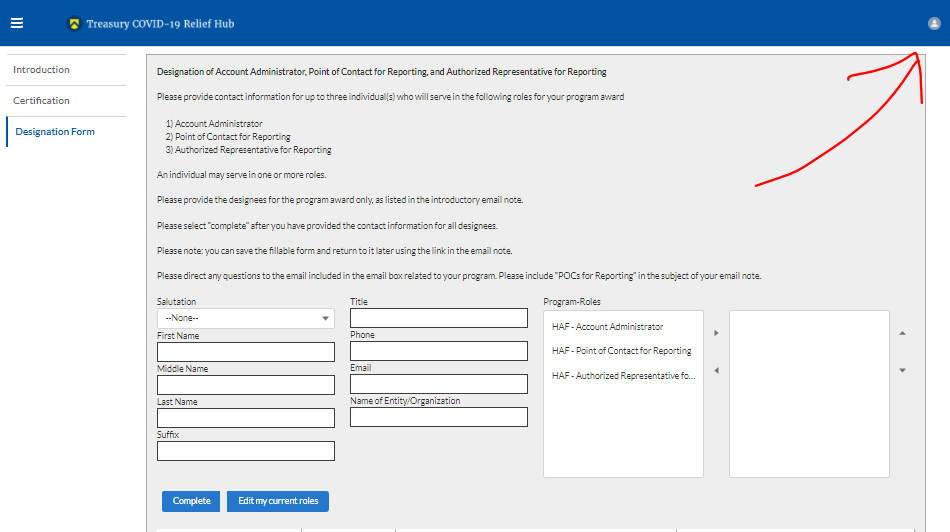This screenshot has height=532, width=950.
Task: Move selected role down in list
Action: click(x=903, y=370)
